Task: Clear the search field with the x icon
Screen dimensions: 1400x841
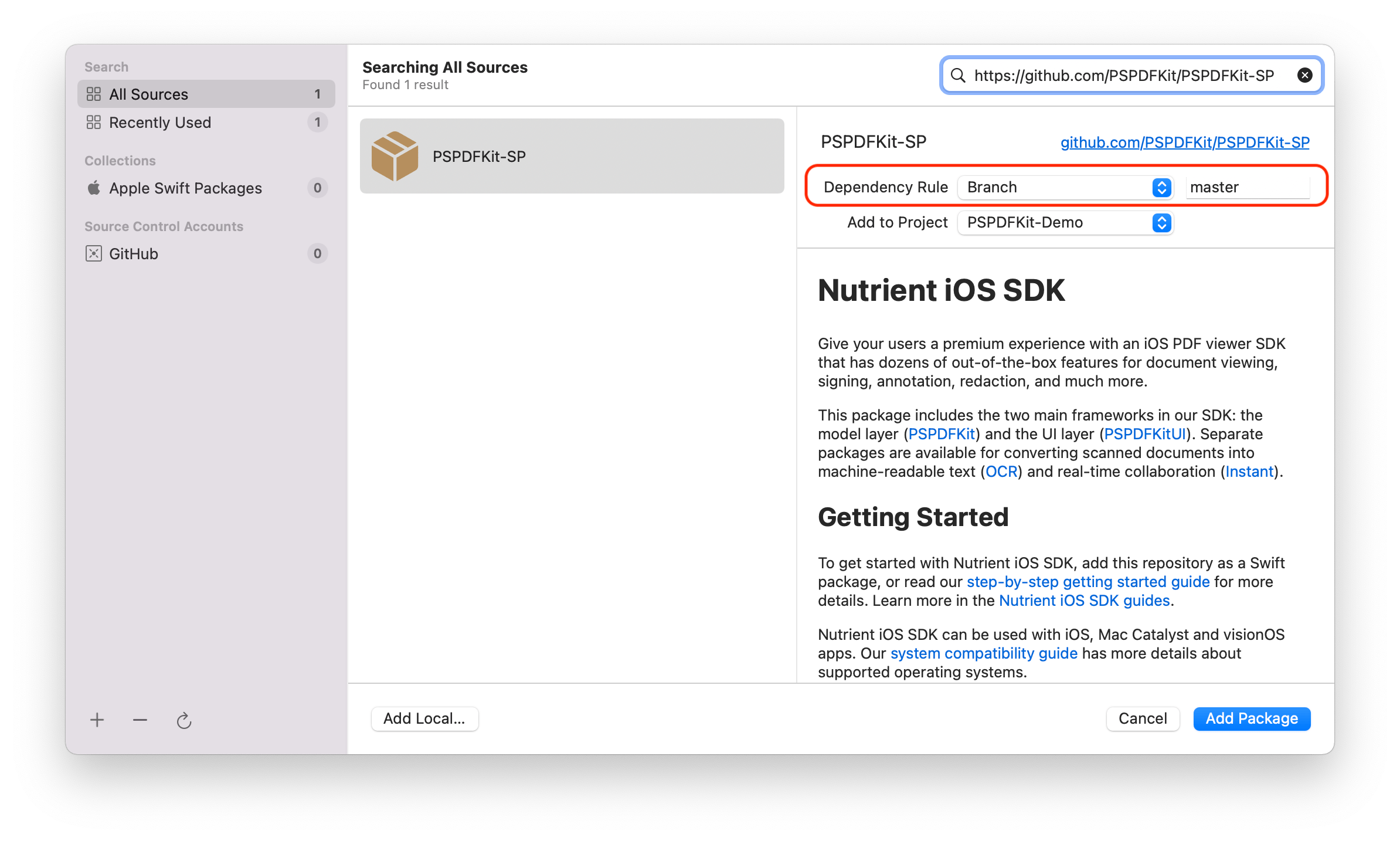Action: point(1304,75)
